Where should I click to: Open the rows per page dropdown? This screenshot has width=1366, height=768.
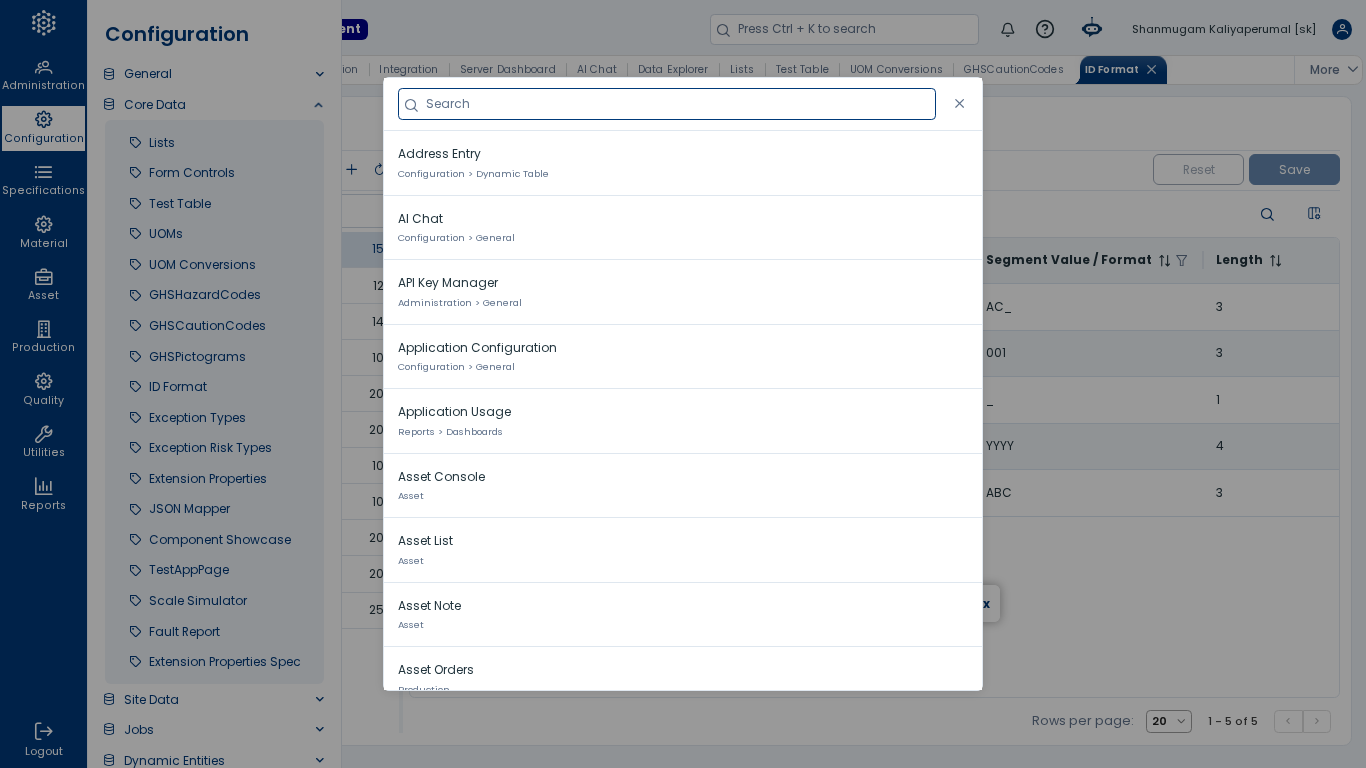click(1169, 721)
